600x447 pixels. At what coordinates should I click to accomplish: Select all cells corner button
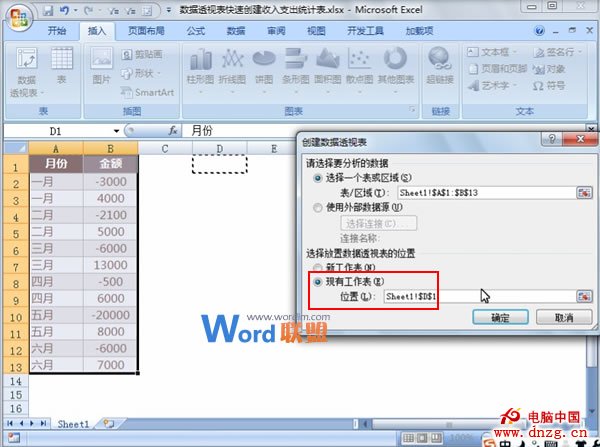click(x=16, y=148)
